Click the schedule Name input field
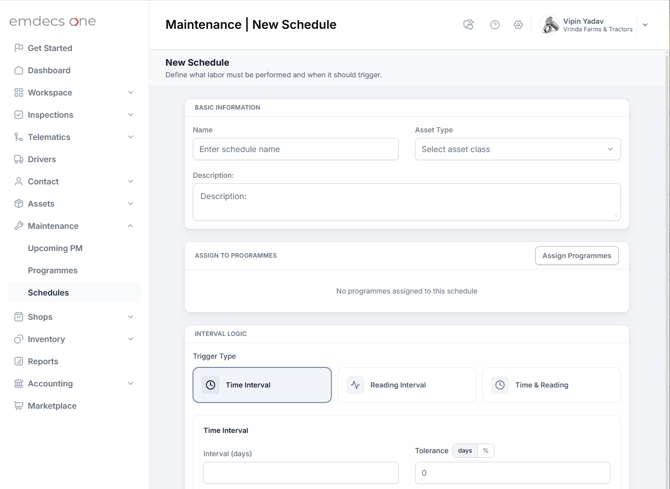The height and width of the screenshot is (489, 670). pos(296,149)
